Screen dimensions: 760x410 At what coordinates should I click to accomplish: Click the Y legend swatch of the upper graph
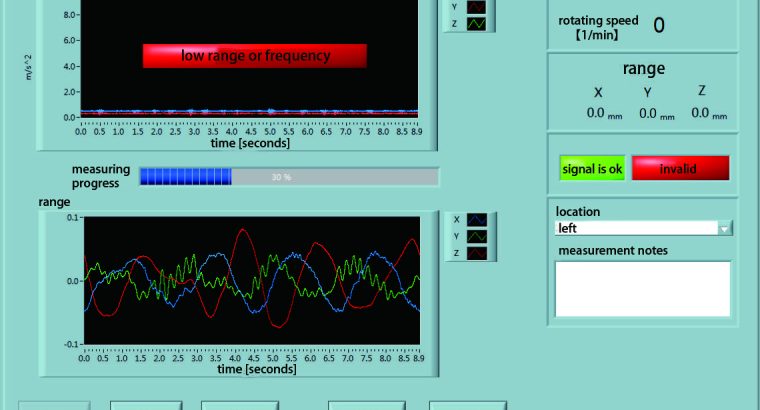pyautogui.click(x=476, y=7)
